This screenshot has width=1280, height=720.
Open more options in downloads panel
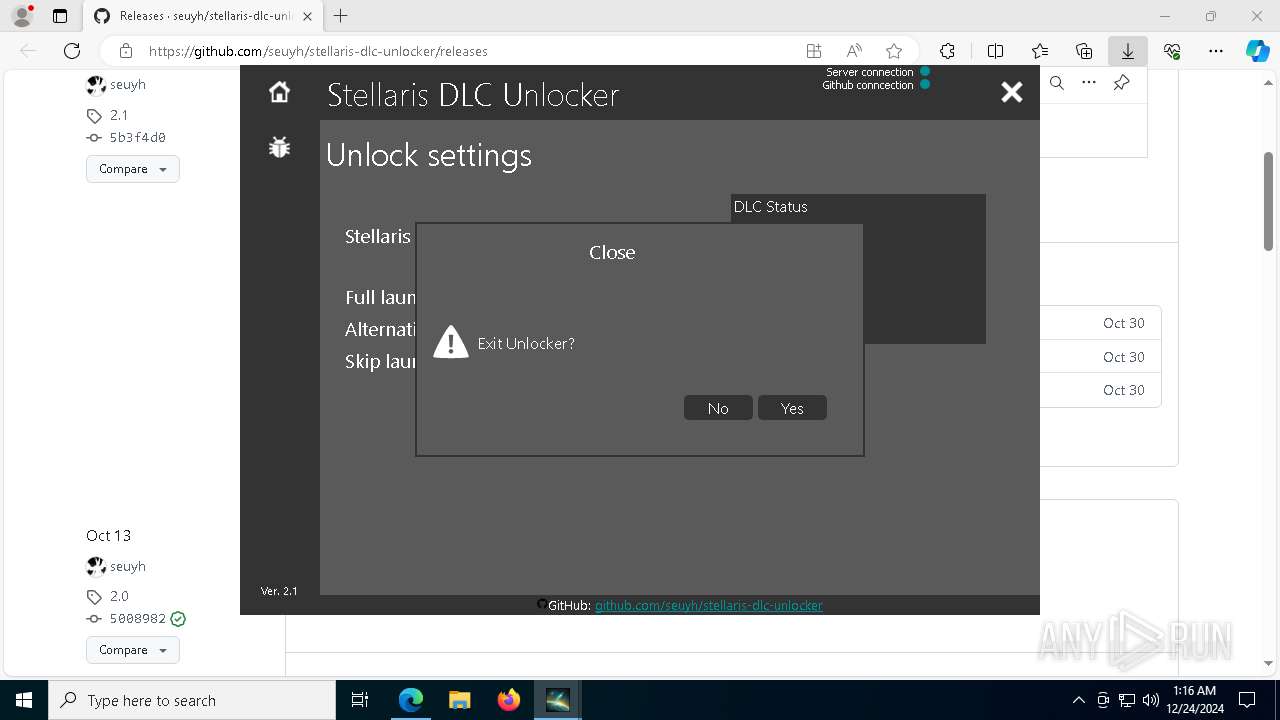click(x=1089, y=83)
